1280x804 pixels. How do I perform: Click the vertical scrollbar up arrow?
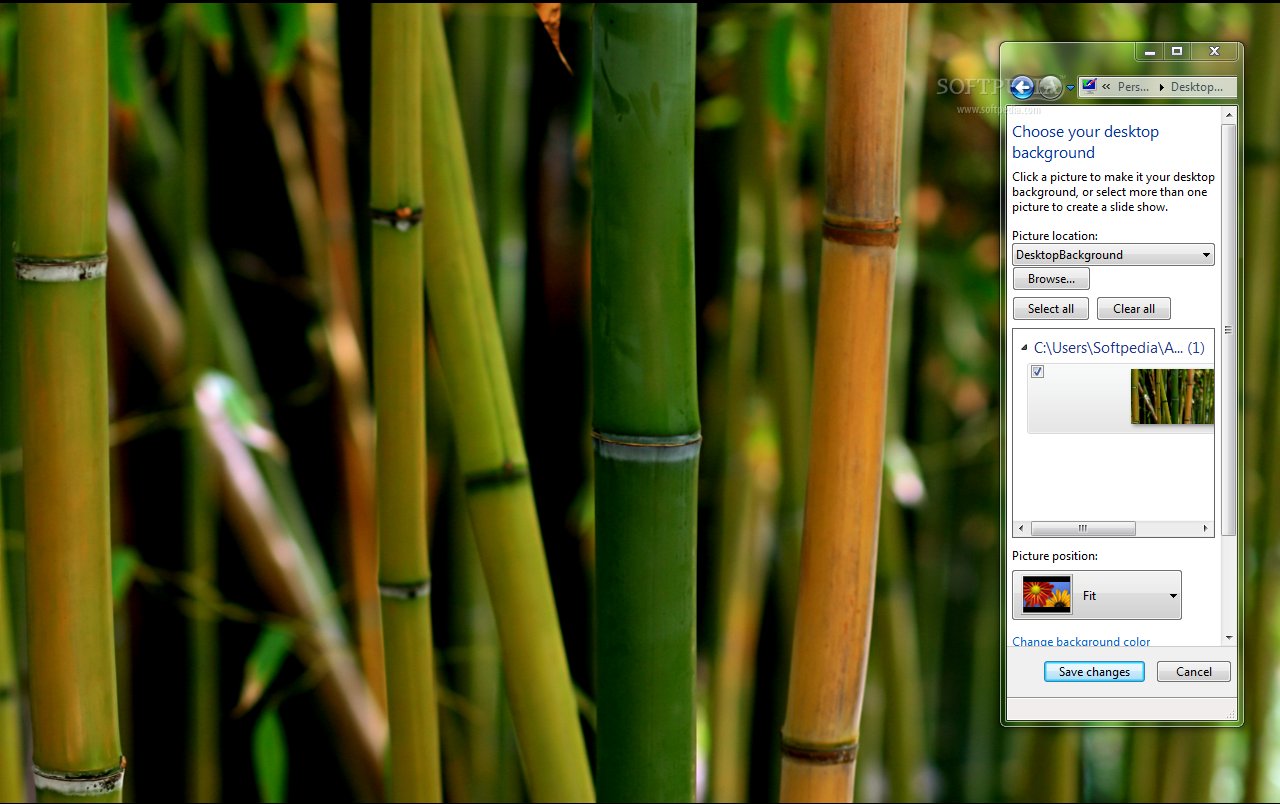[1229, 116]
